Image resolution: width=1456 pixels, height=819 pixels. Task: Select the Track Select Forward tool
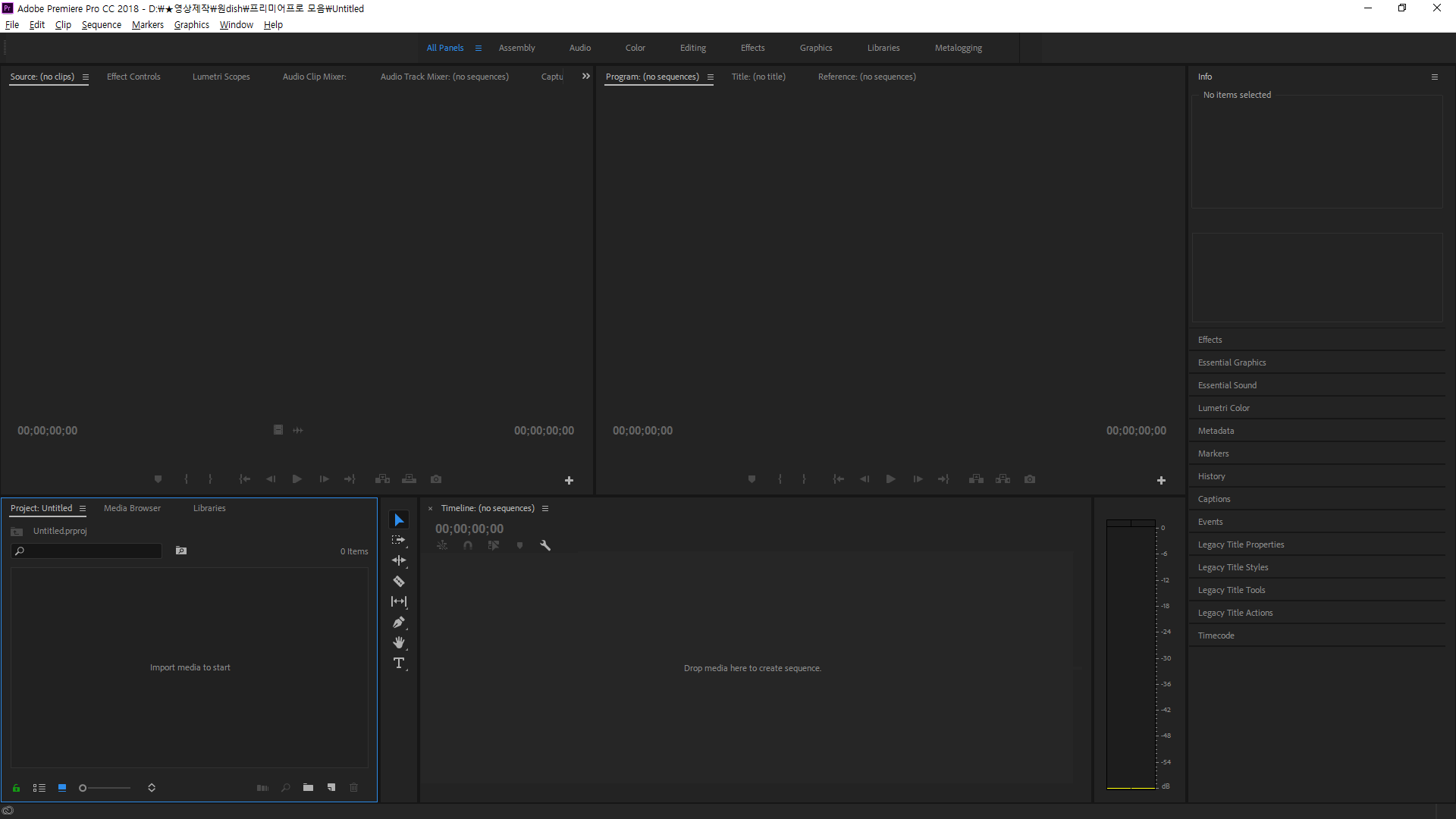(399, 541)
